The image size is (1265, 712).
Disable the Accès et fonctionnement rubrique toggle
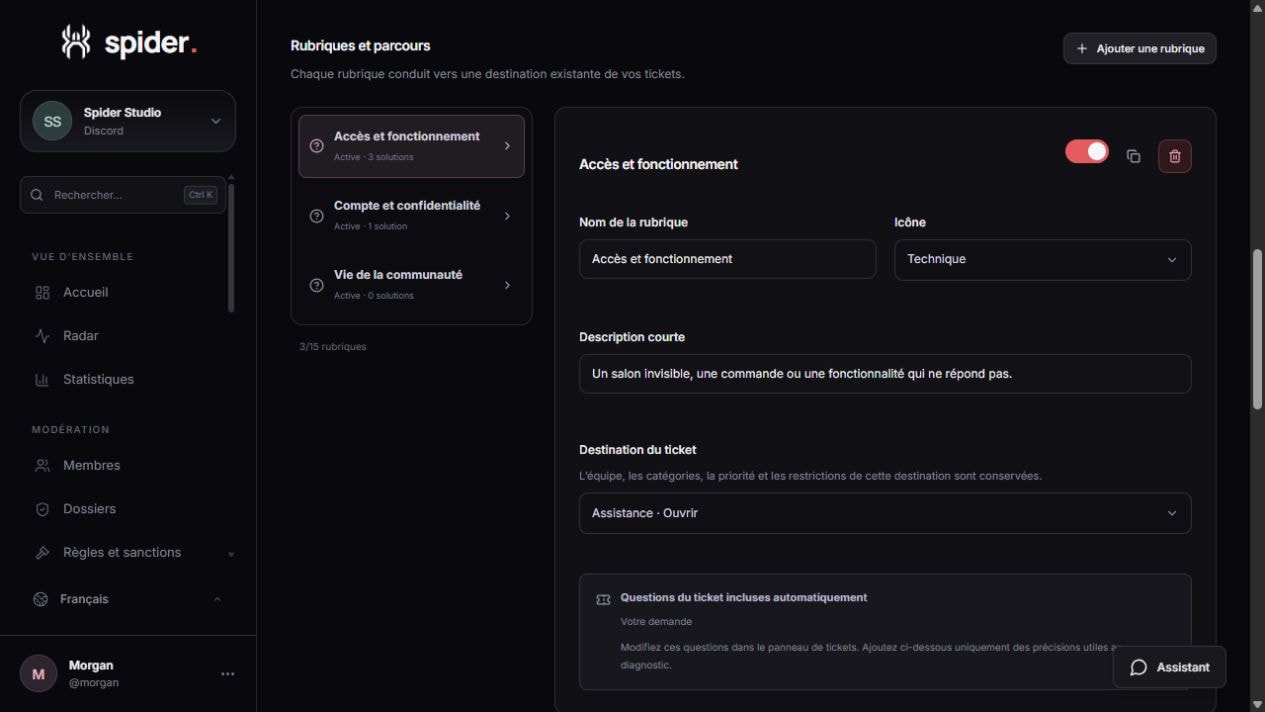pos(1087,151)
